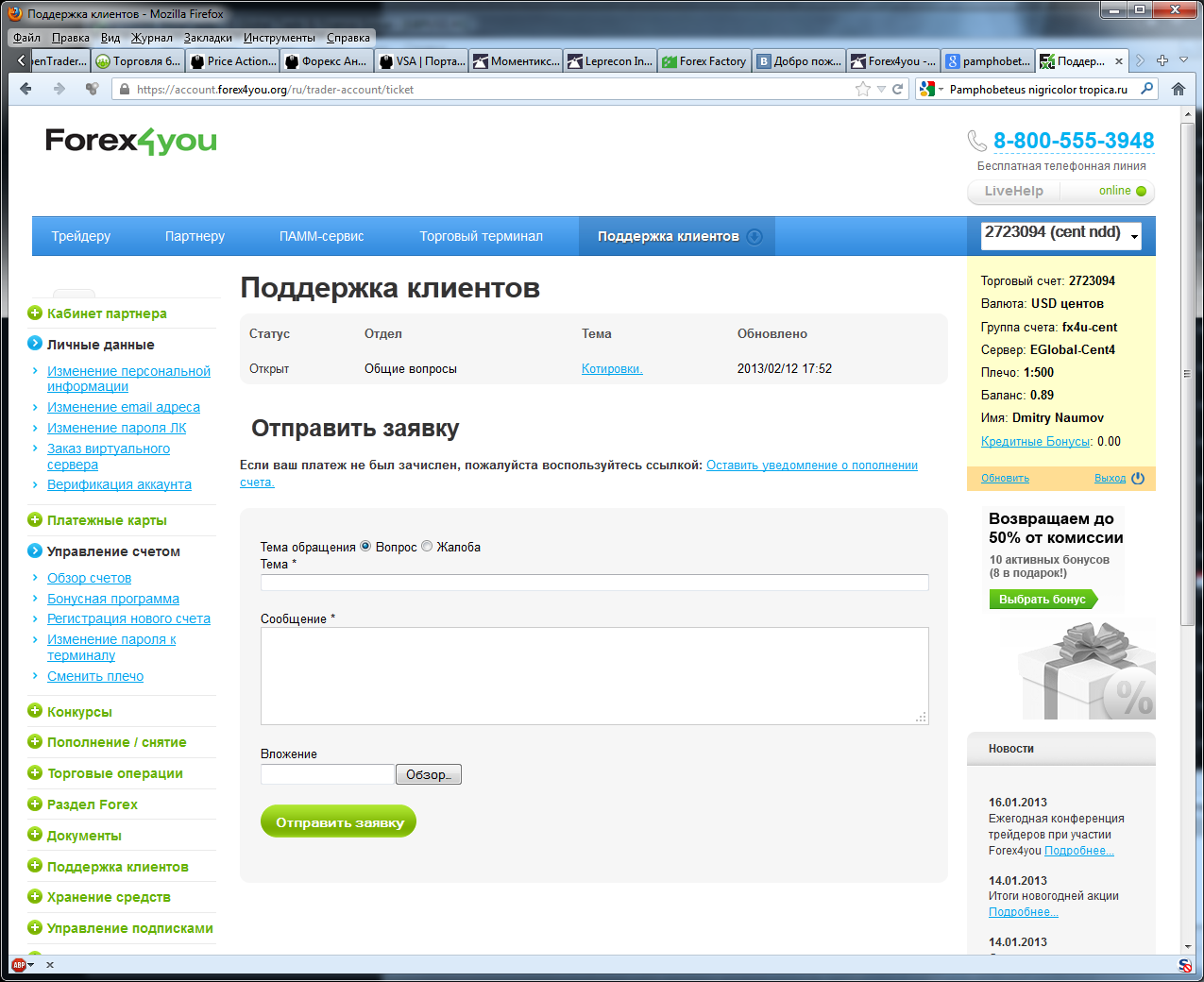Click the search magnifier icon in search box
The width and height of the screenshot is (1204, 982).
click(x=1147, y=89)
